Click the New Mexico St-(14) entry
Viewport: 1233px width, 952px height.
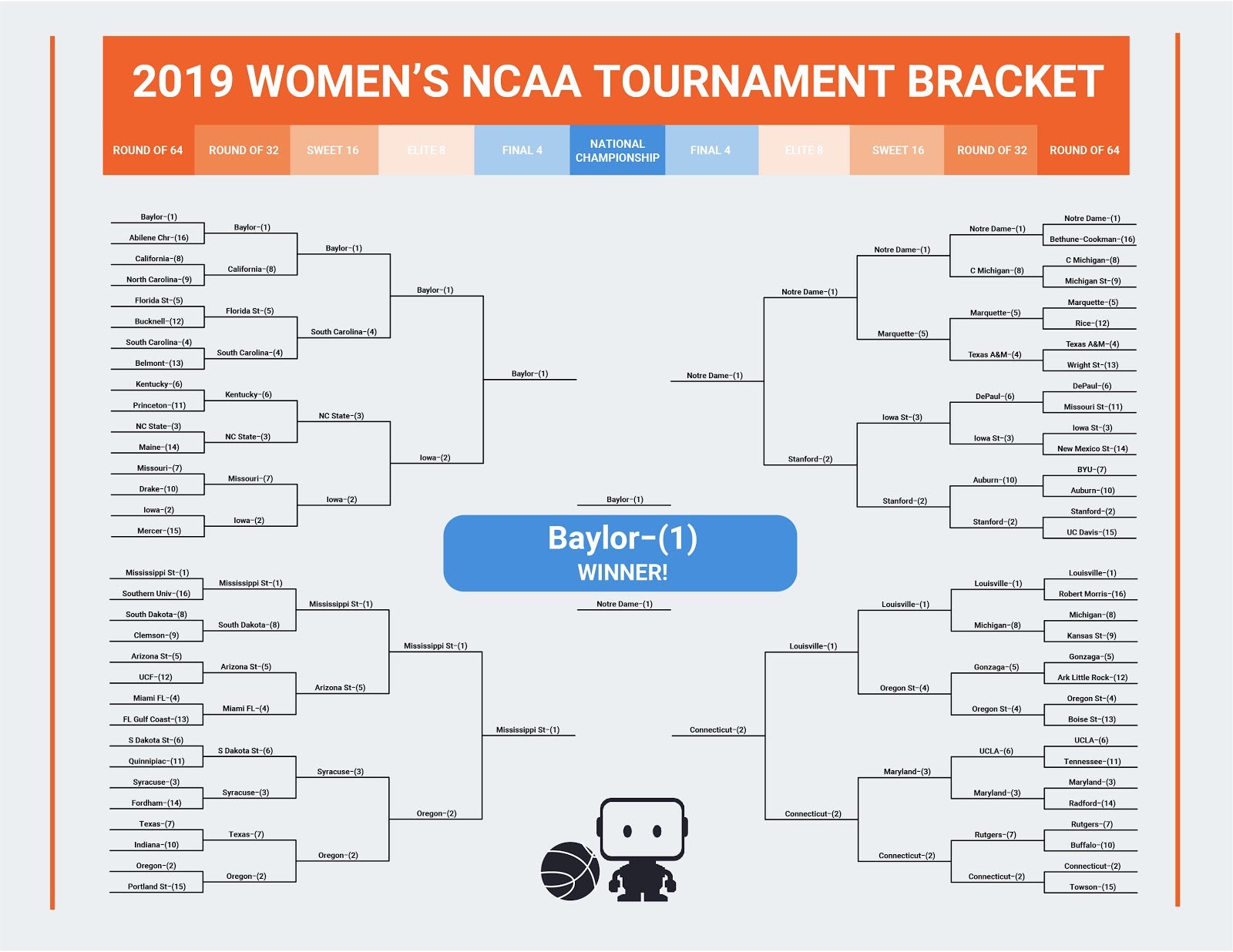click(x=1092, y=449)
